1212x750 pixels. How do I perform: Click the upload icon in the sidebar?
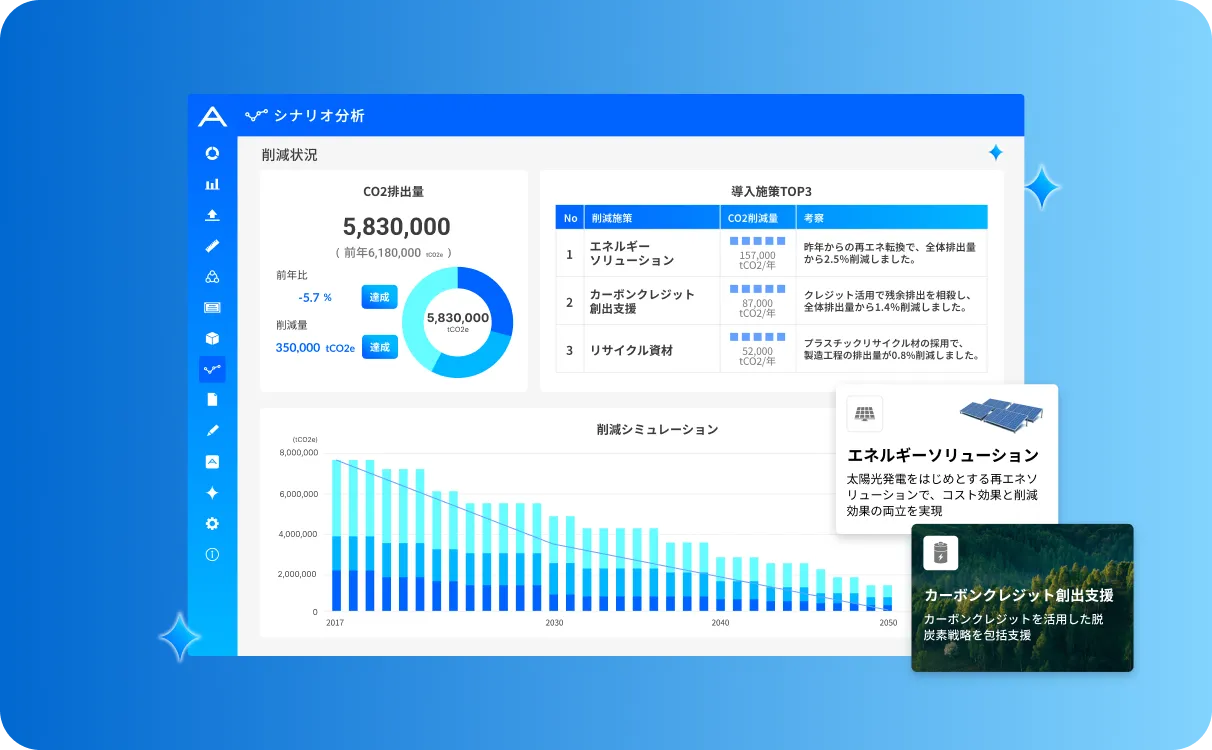click(x=212, y=215)
